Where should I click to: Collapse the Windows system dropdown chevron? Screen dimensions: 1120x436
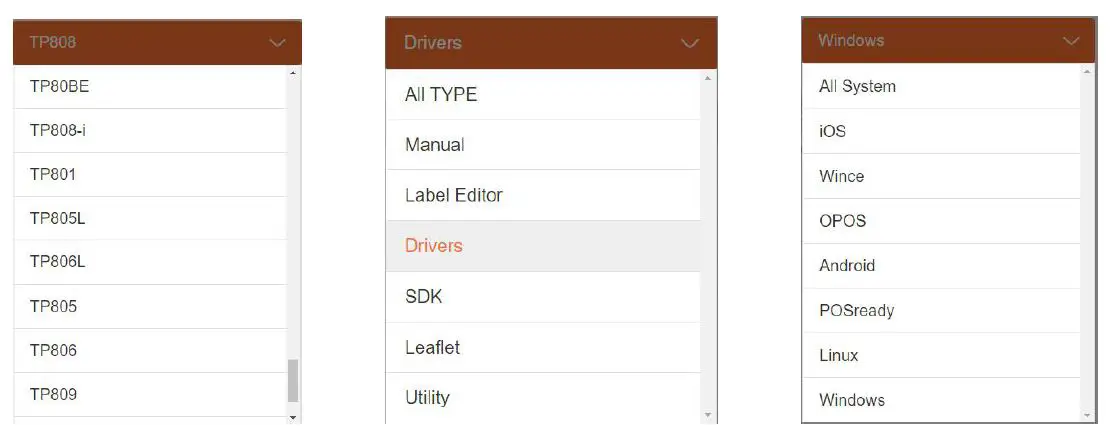[x=1071, y=41]
